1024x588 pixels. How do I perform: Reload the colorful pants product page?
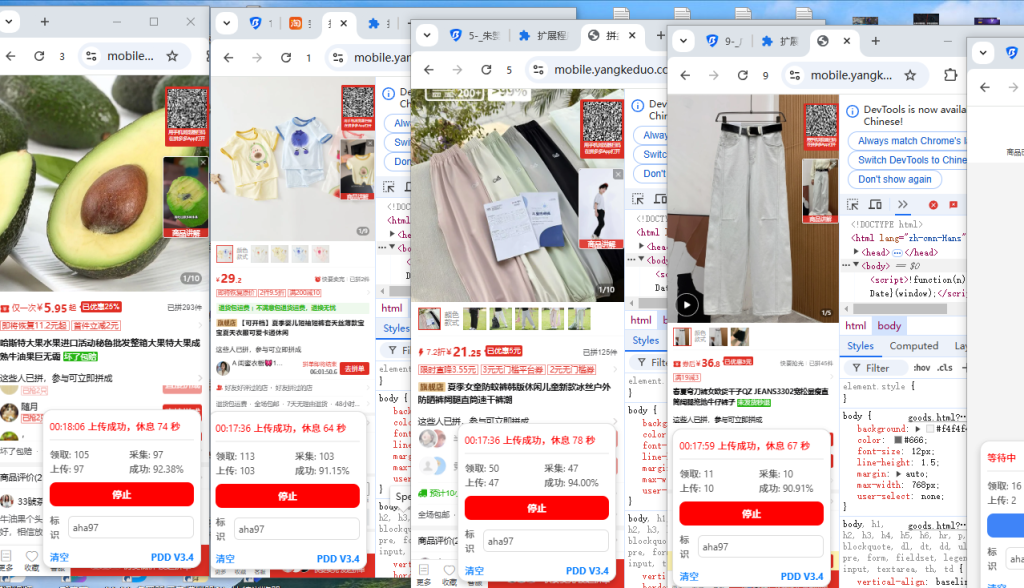click(486, 69)
